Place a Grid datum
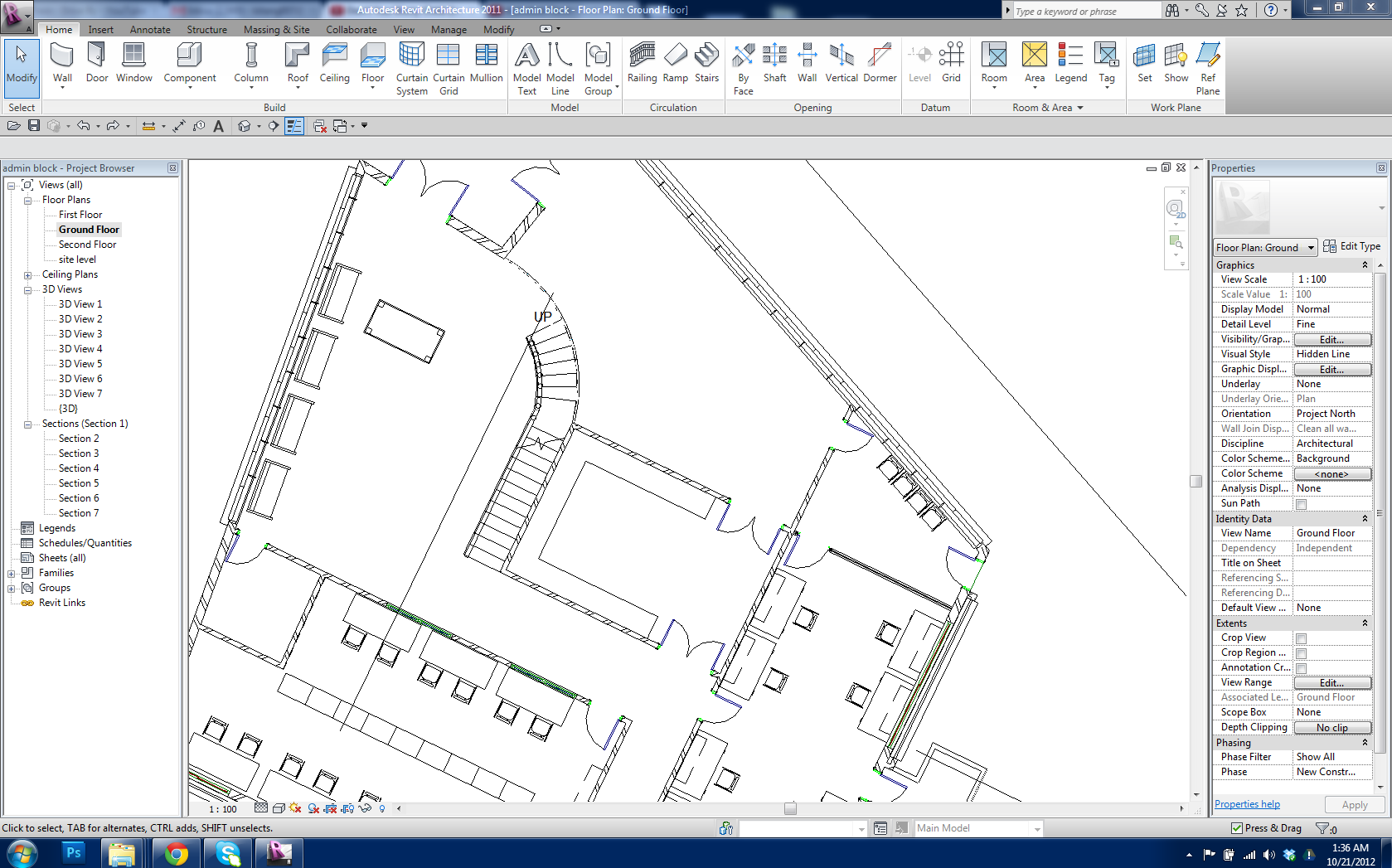Image resolution: width=1392 pixels, height=868 pixels. [x=951, y=64]
